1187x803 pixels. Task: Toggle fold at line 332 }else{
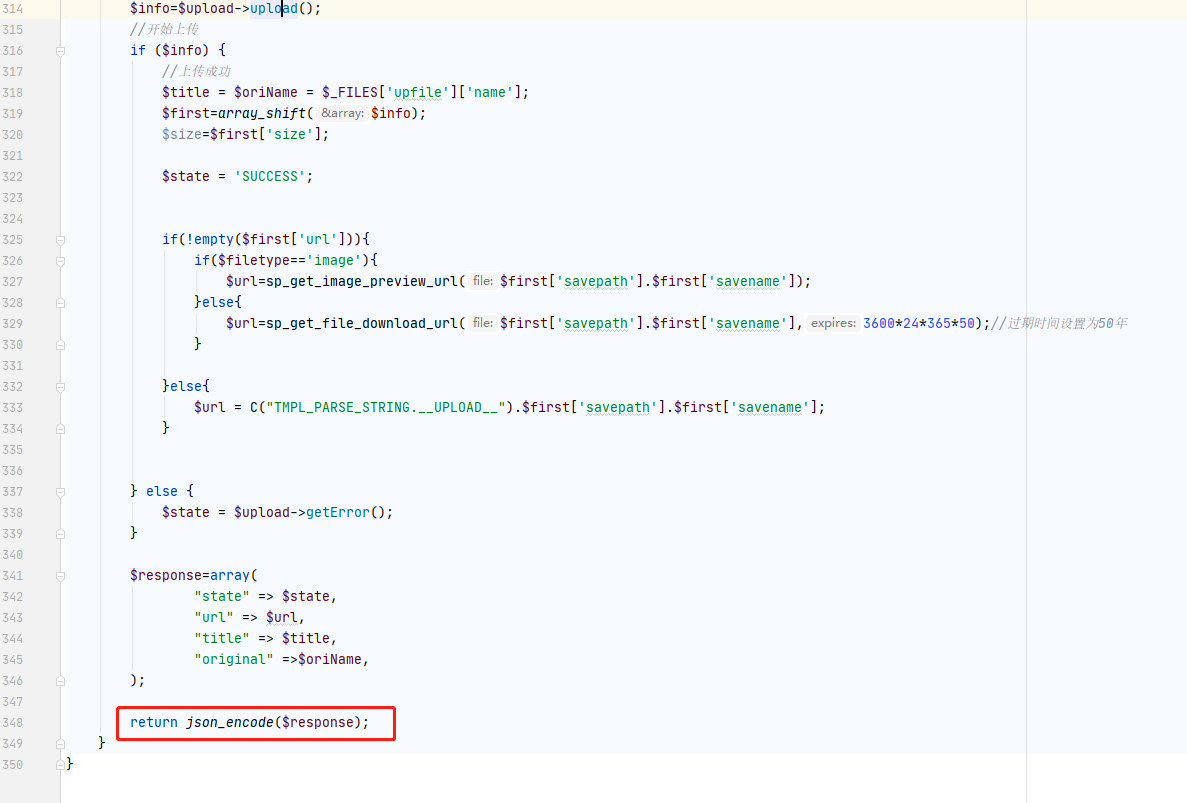tap(61, 387)
